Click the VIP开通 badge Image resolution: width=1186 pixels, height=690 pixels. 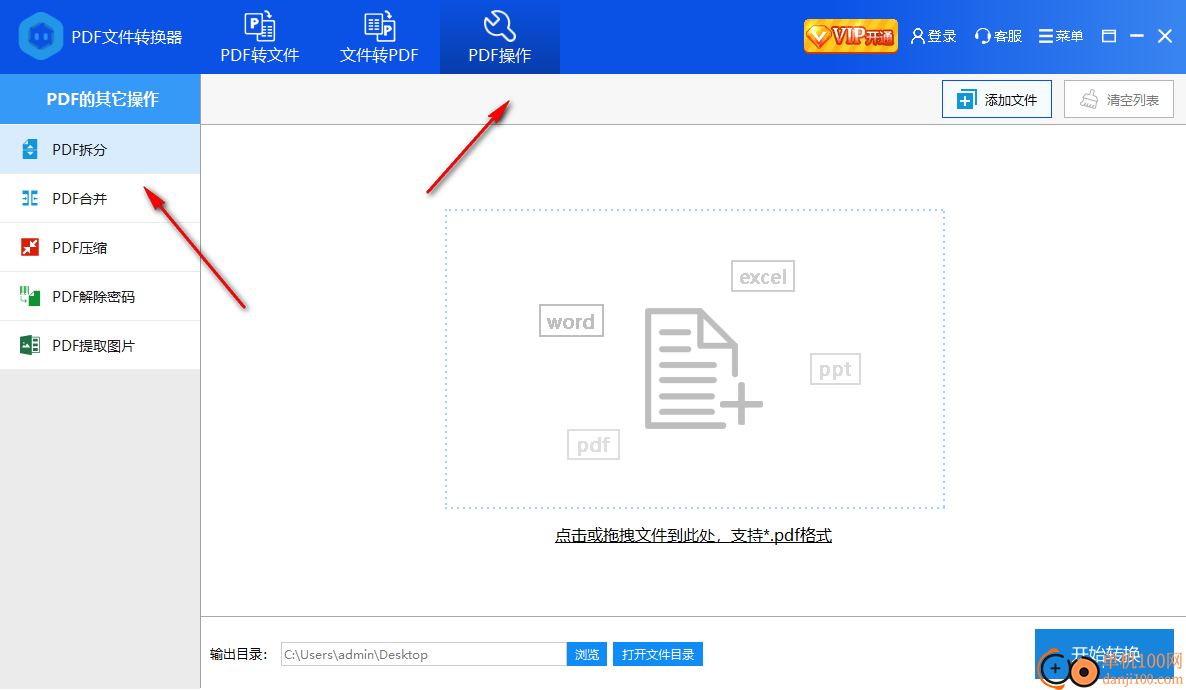coord(851,36)
